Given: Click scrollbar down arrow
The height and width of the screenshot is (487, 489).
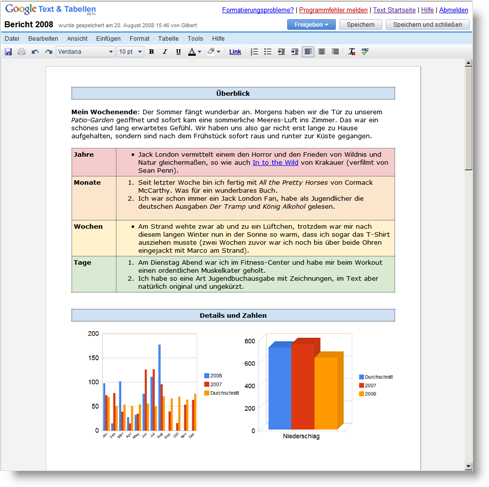Looking at the screenshot, I should 469,466.
